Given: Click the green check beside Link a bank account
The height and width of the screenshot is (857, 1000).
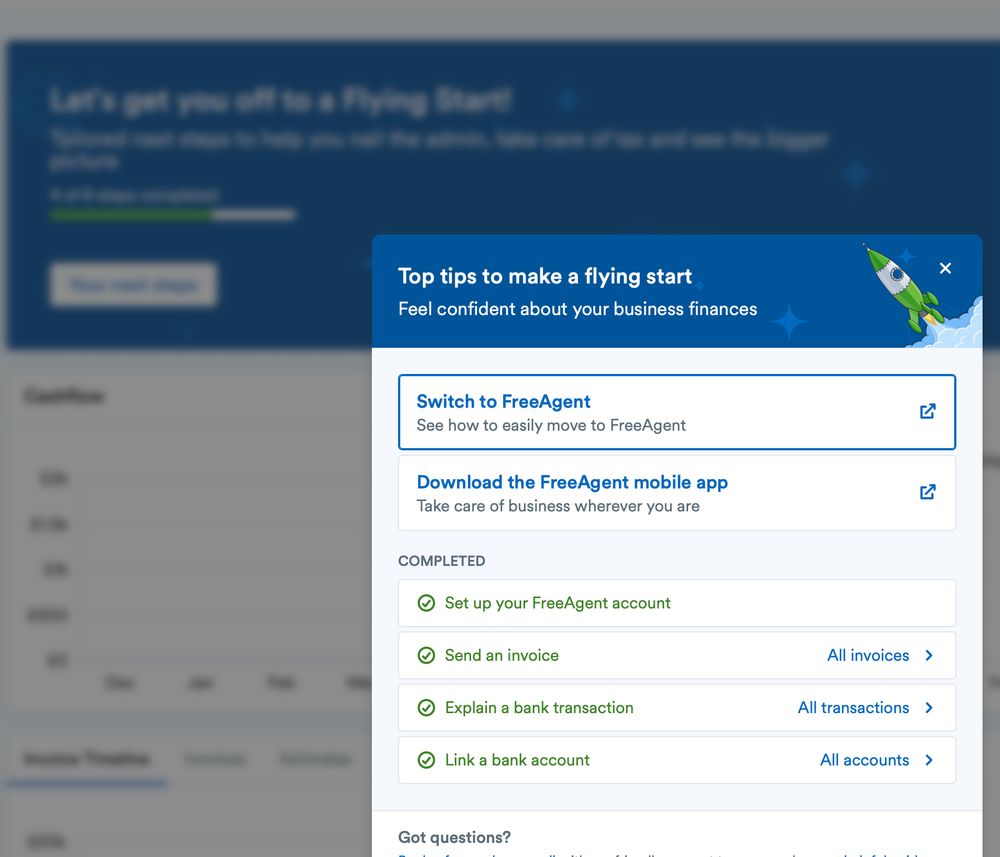Looking at the screenshot, I should click(426, 759).
